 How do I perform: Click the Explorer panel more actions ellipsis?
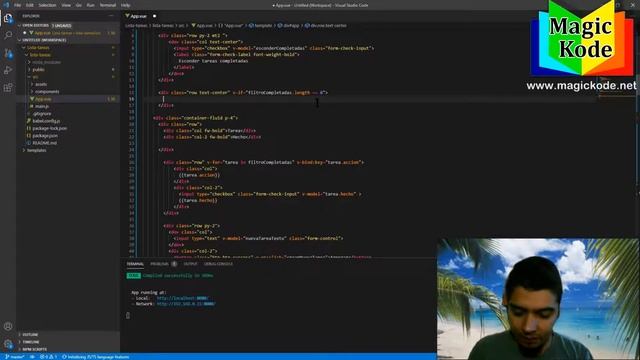111,16
